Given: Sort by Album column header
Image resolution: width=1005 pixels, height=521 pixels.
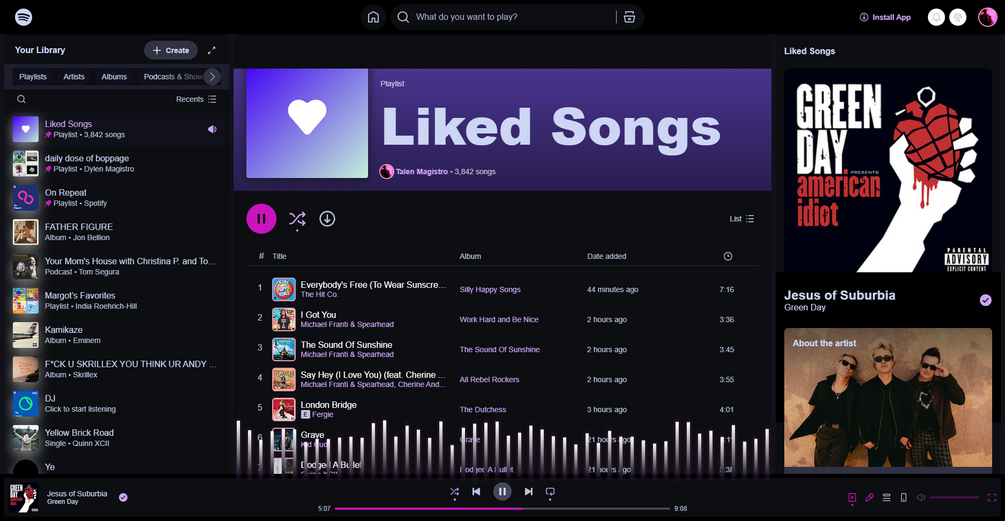Looking at the screenshot, I should coord(470,256).
